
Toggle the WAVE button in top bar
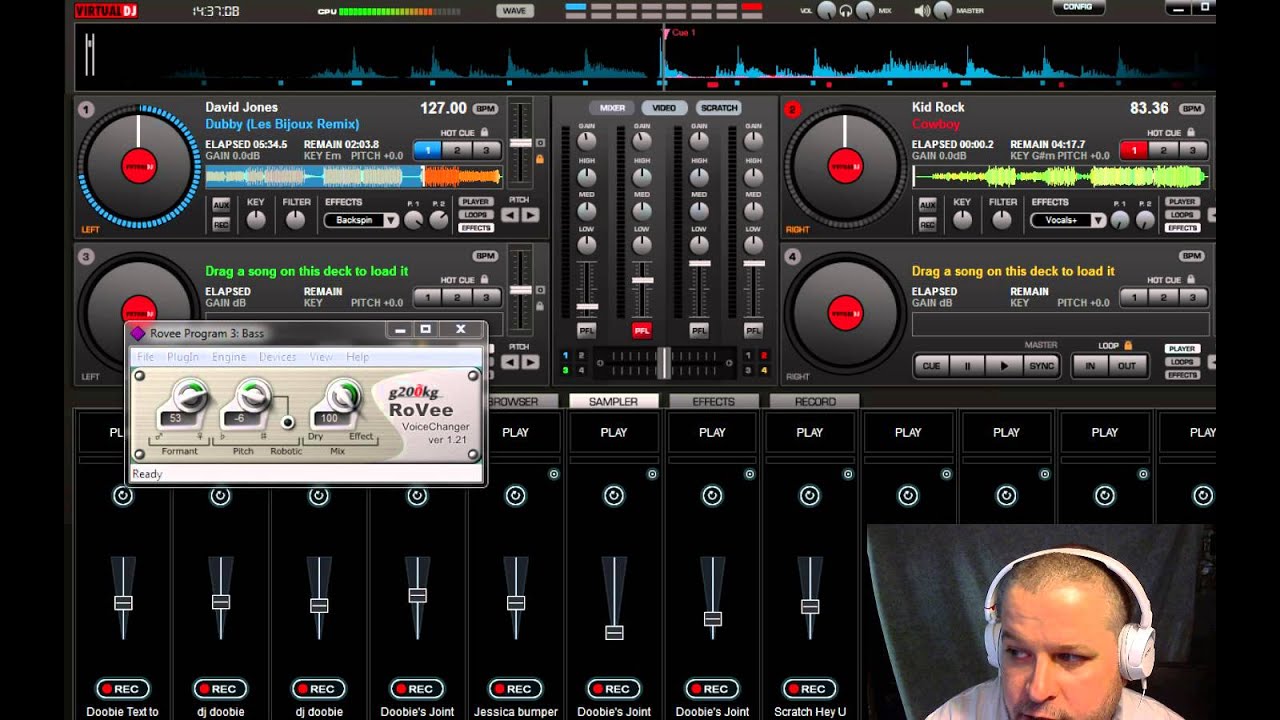tap(514, 11)
